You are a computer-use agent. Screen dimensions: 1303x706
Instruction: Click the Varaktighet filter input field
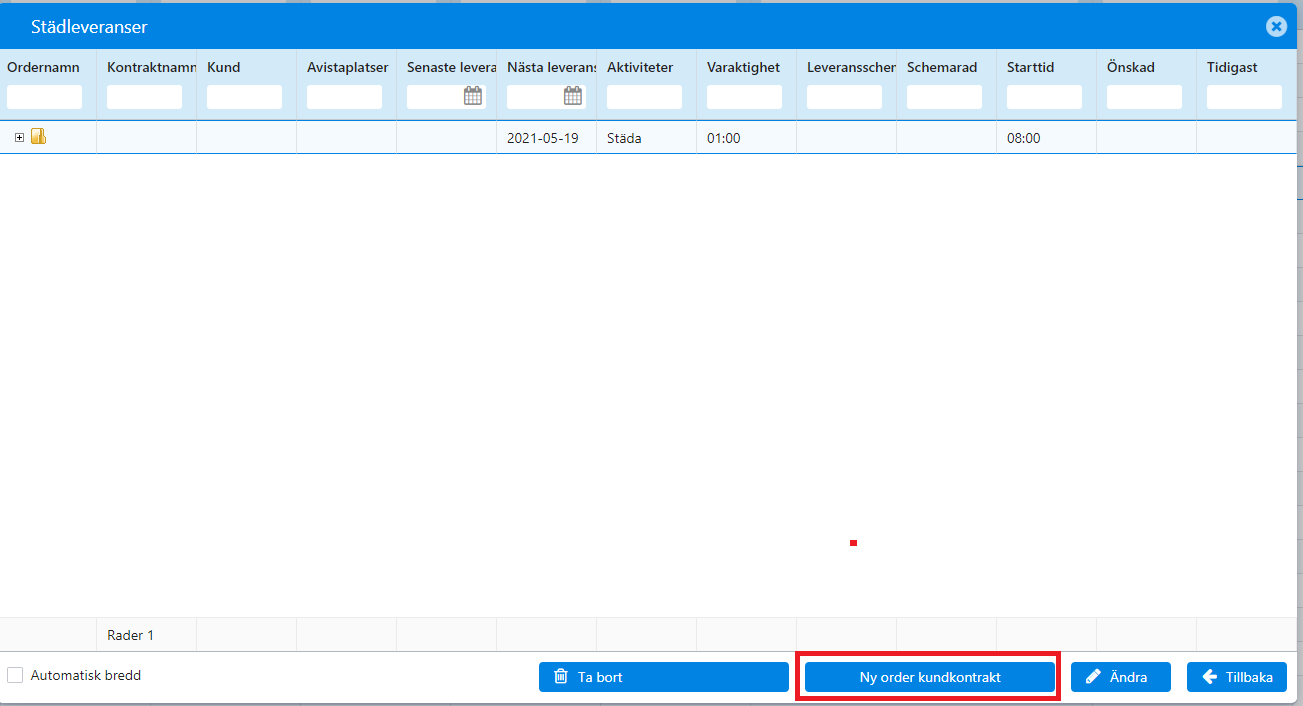(x=744, y=97)
